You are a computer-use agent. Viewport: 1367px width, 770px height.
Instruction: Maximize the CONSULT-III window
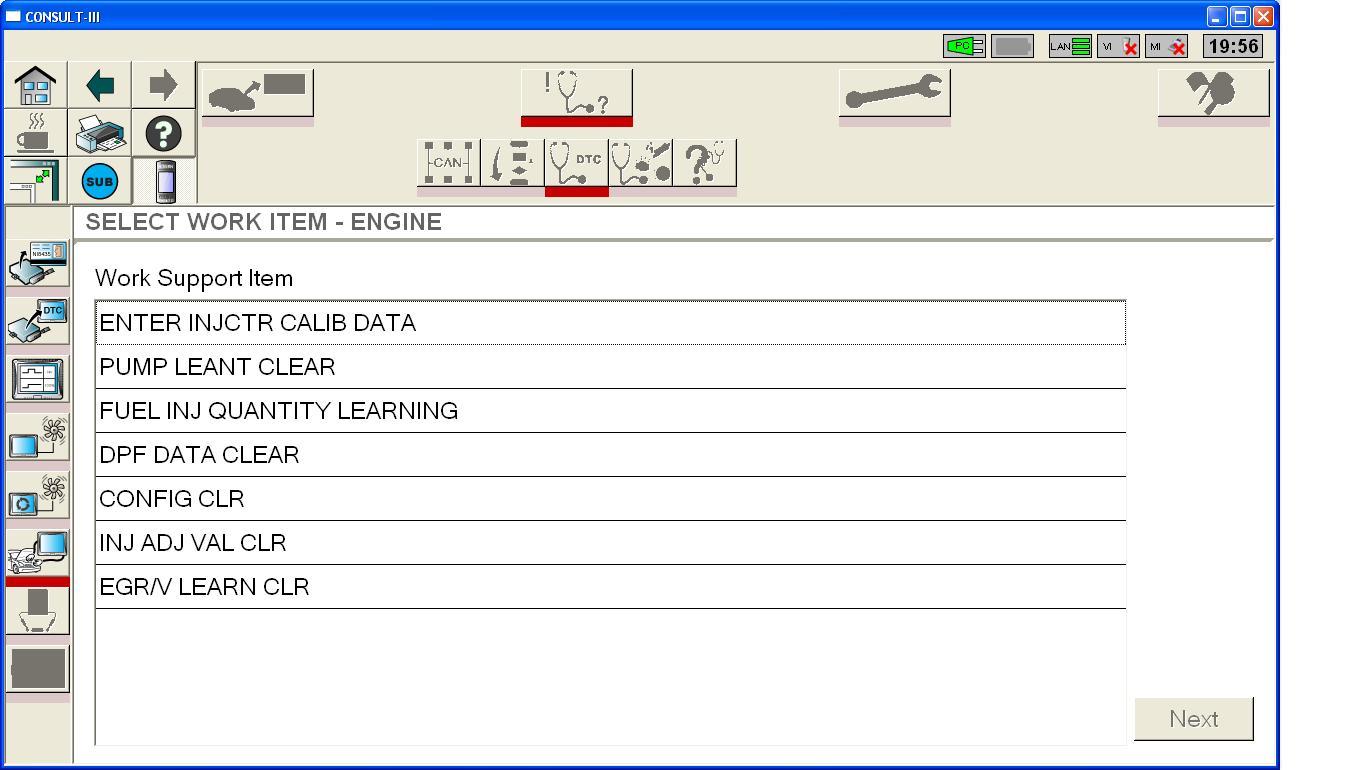pos(1240,16)
